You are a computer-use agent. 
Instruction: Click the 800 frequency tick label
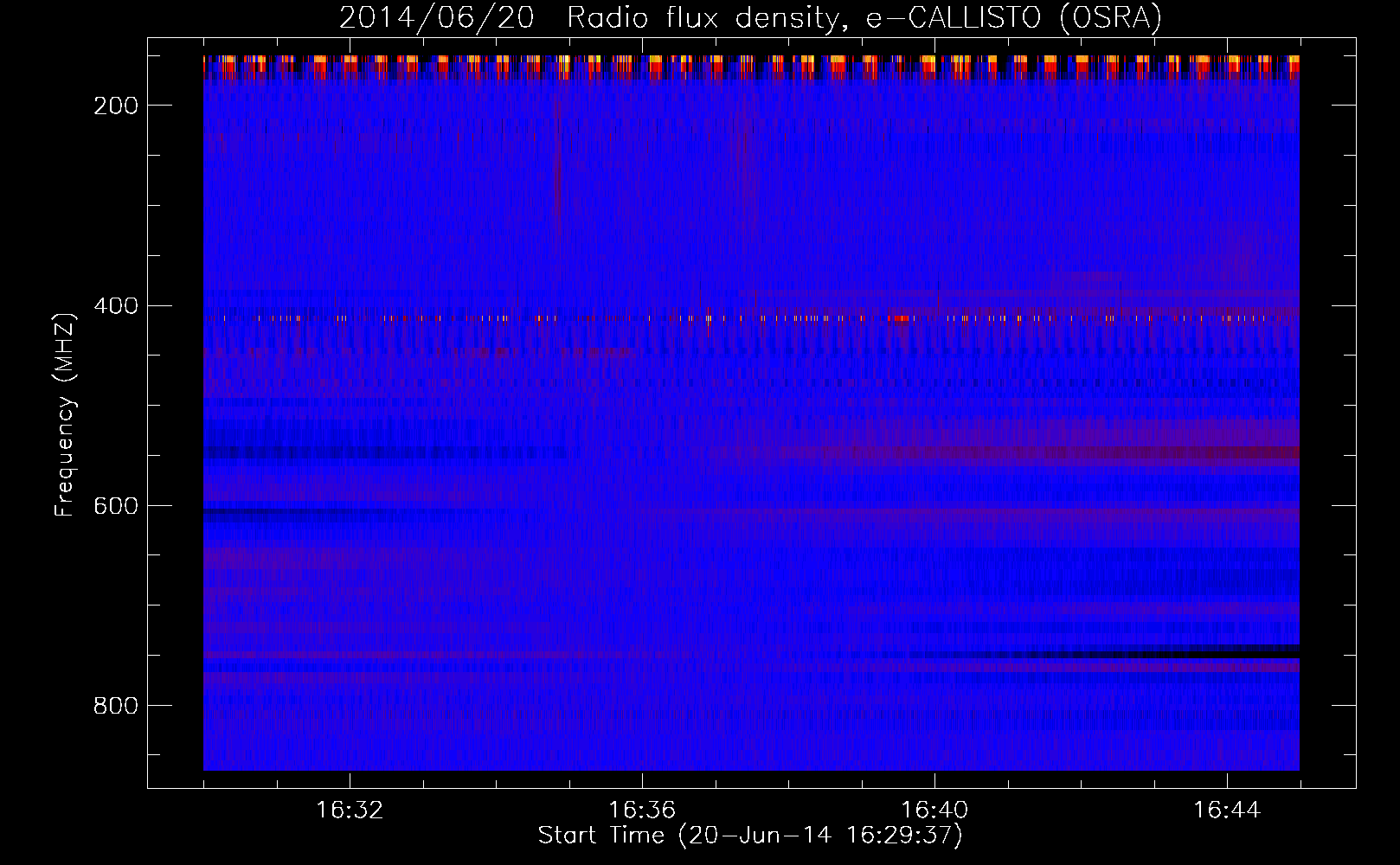tap(116, 706)
